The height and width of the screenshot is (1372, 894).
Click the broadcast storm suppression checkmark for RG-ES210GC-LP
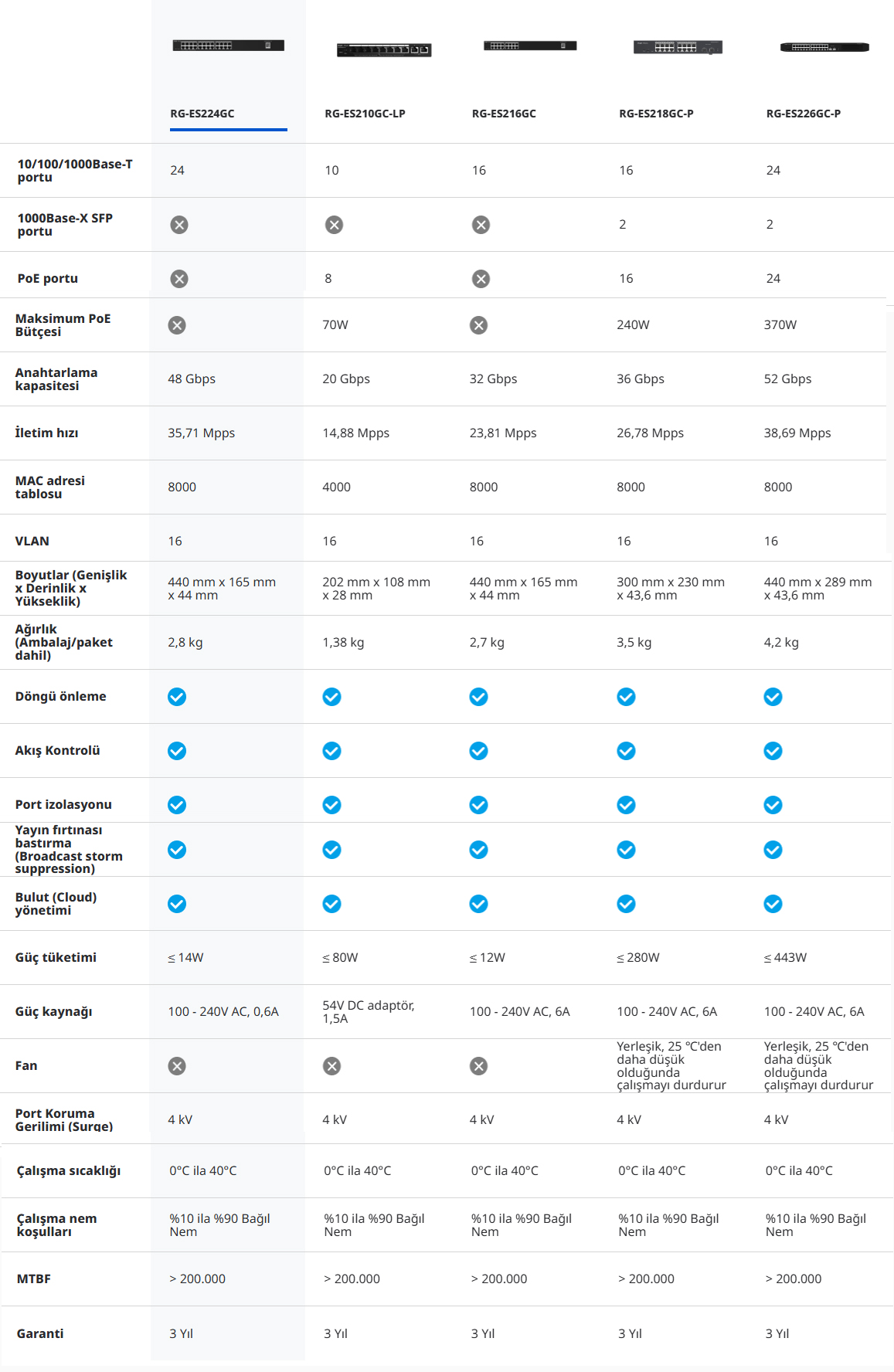[x=331, y=850]
